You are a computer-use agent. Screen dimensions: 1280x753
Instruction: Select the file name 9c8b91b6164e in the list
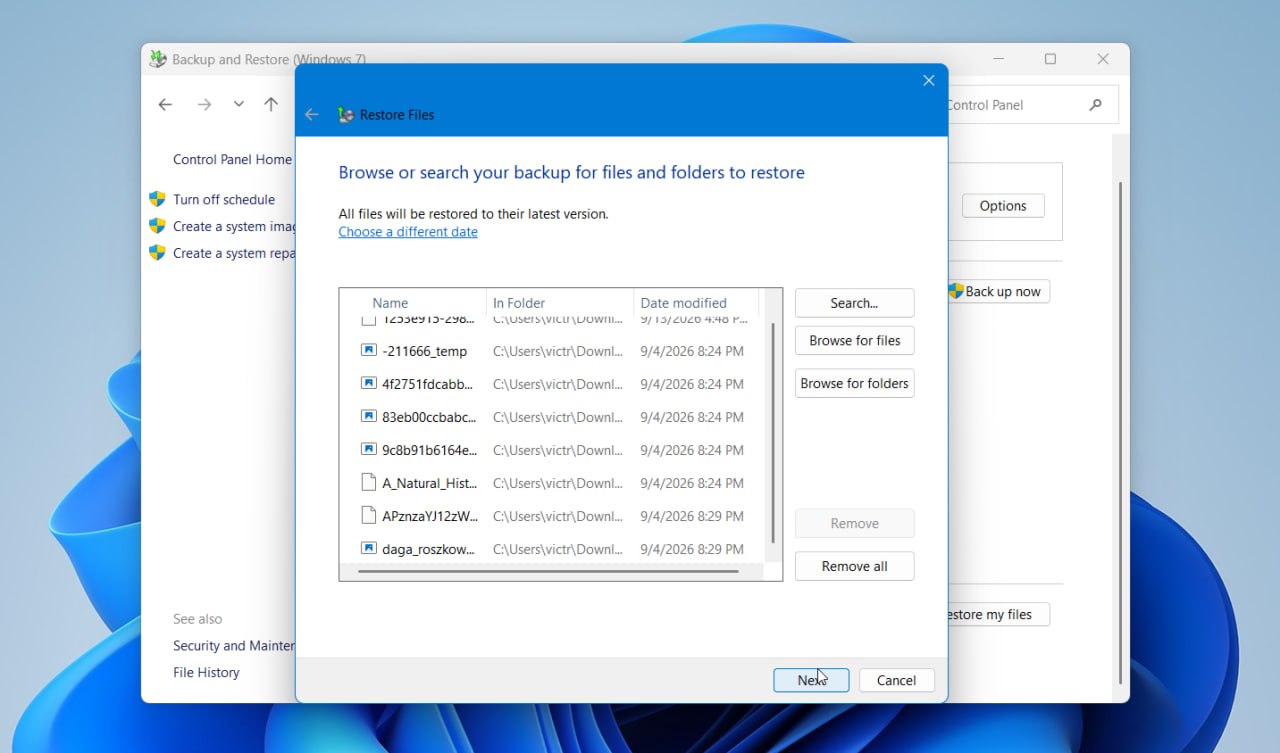coord(430,450)
